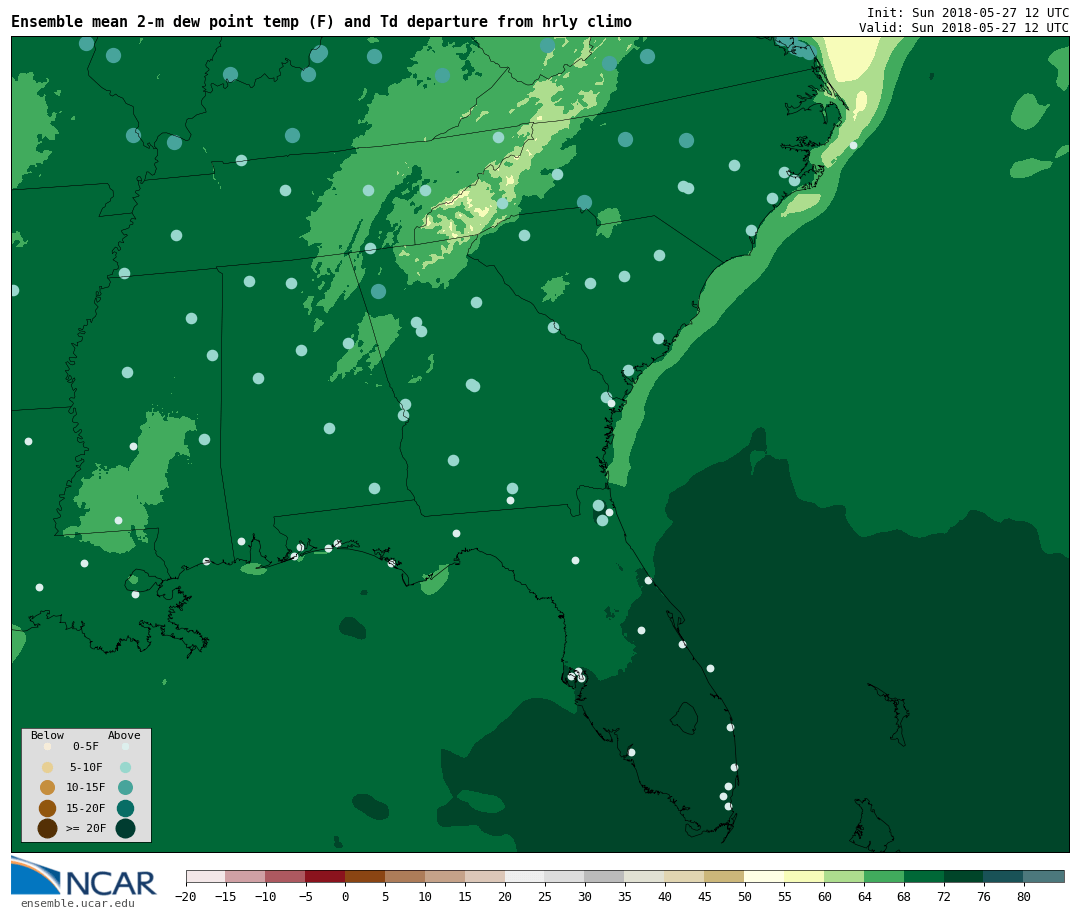Pick the colorbar swatch between -15 and -10

pos(245,876)
